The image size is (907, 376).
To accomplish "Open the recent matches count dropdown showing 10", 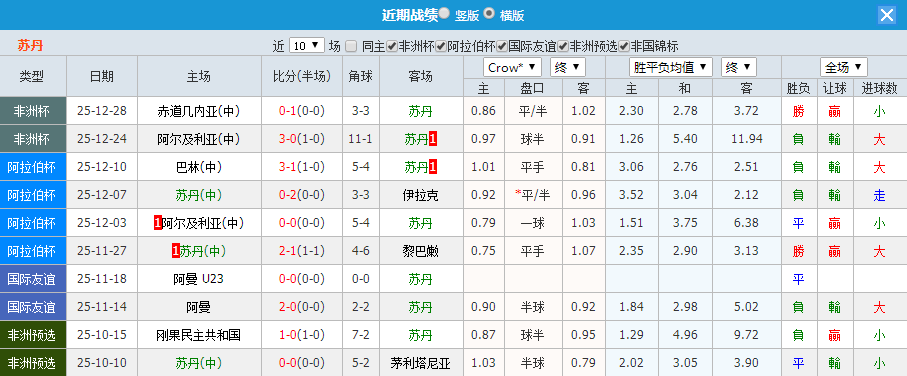I will [x=307, y=45].
